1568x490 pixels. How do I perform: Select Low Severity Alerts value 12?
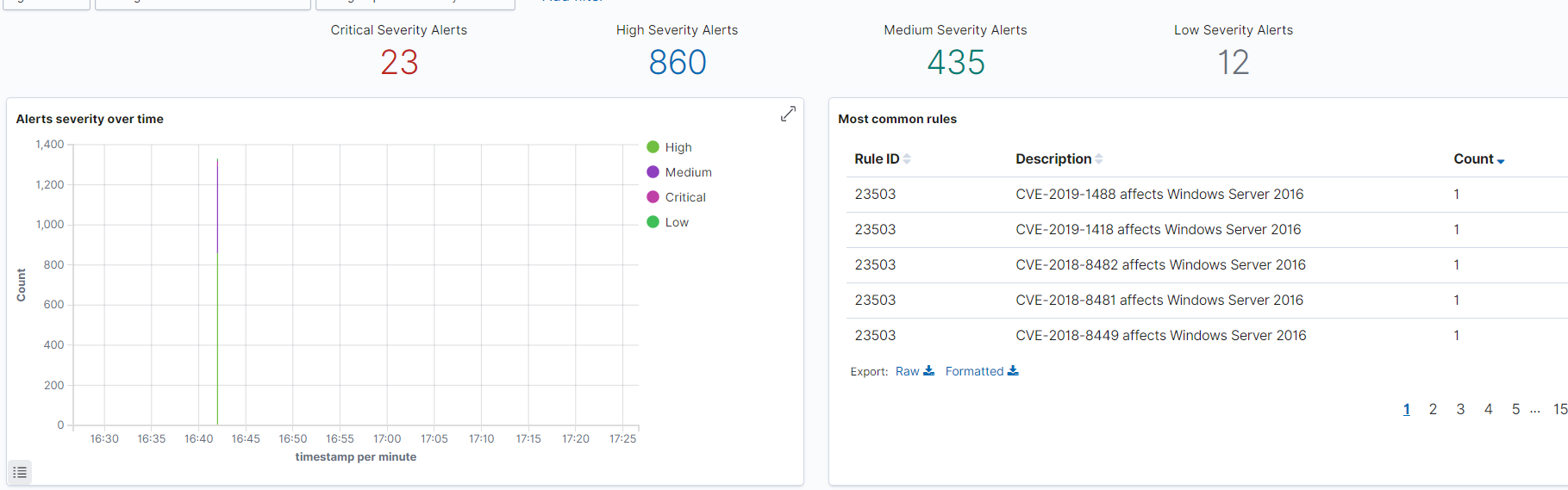[x=1234, y=62]
